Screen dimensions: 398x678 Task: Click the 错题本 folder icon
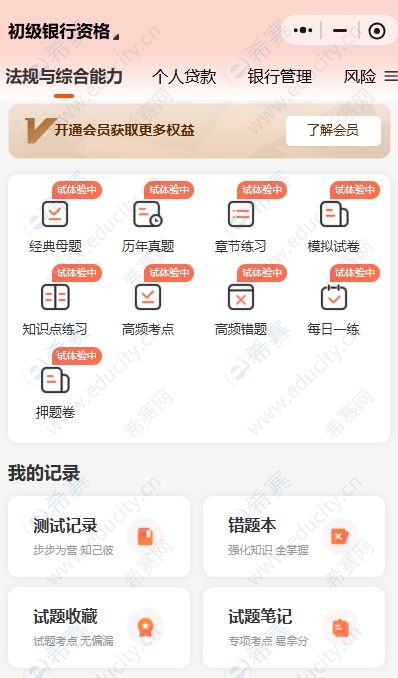coord(340,537)
